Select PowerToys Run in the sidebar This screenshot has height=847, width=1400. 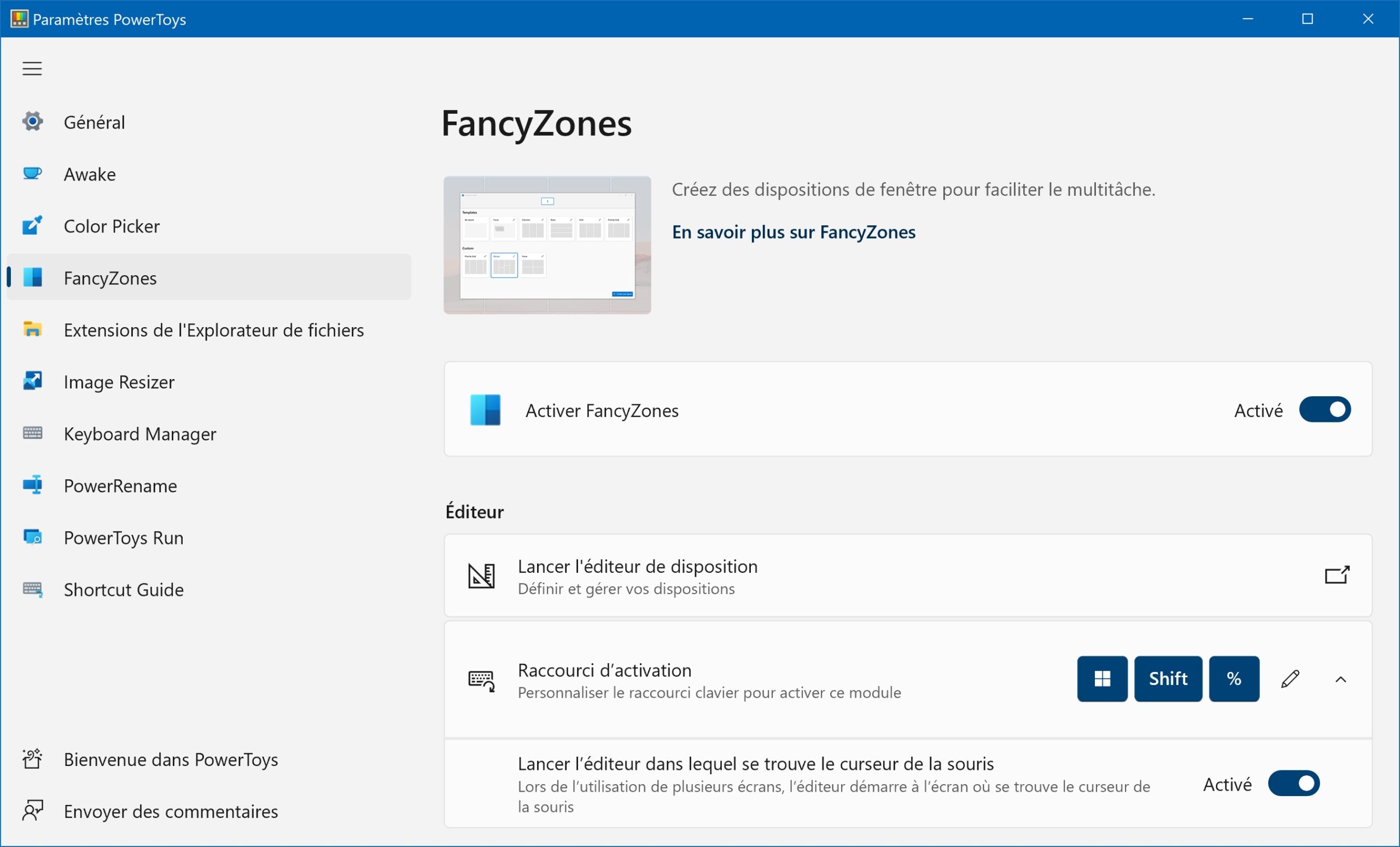208,538
